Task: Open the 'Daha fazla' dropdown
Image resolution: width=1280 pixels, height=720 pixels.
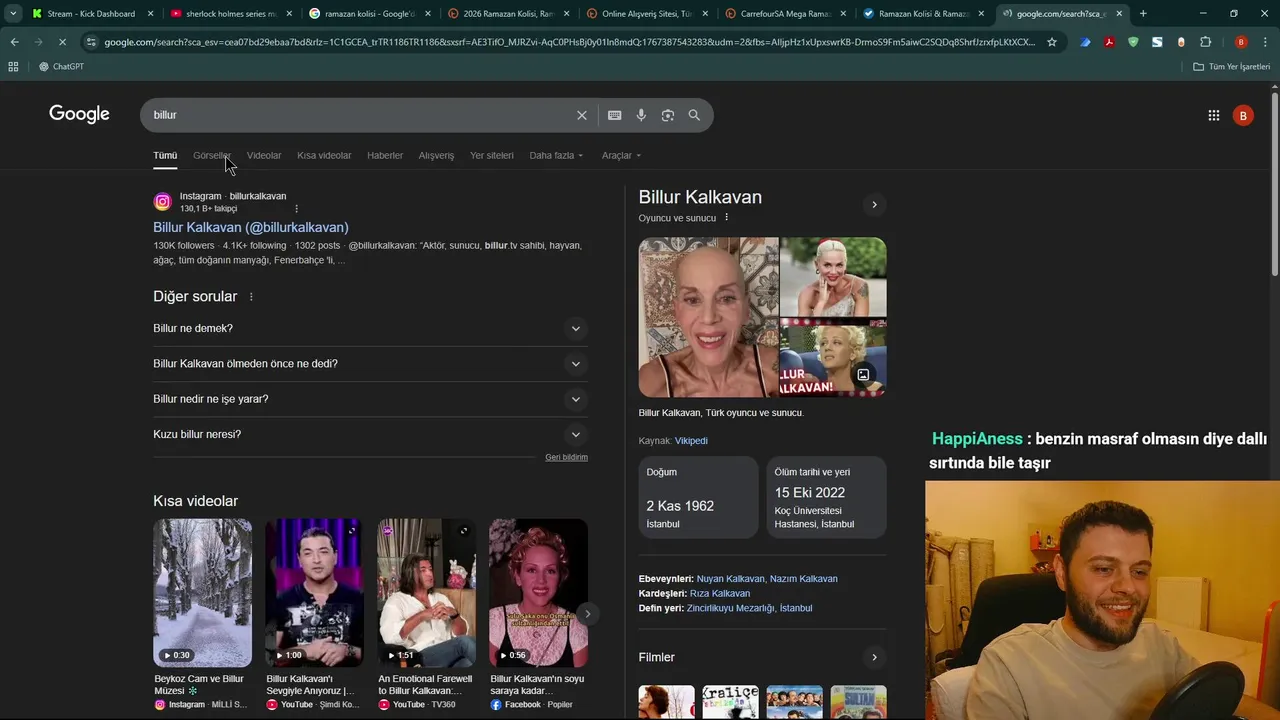Action: (x=556, y=155)
